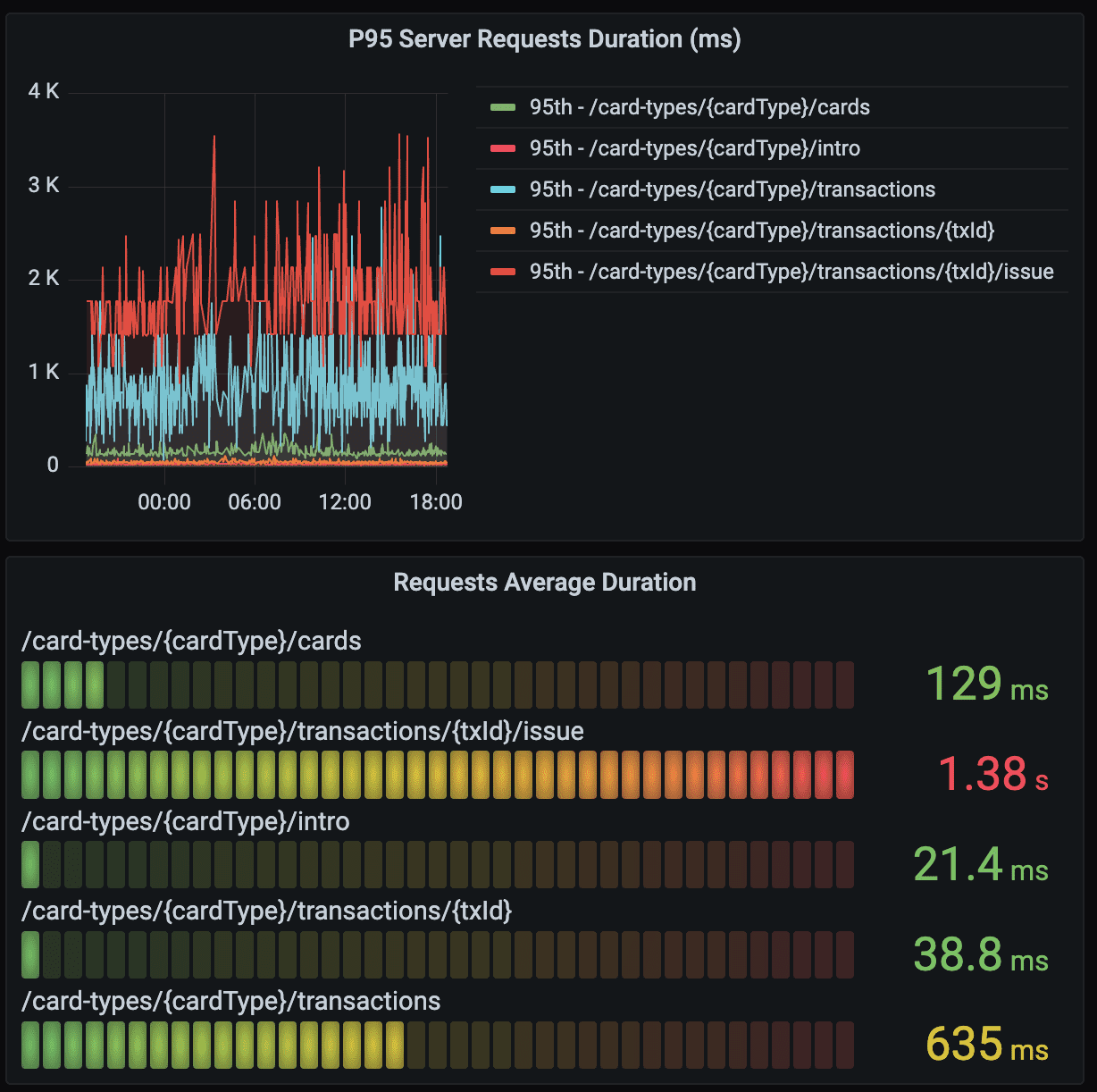Click orange swatch of 95th transactions/{txId} legend entry
Image resolution: width=1097 pixels, height=1092 pixels.
503,231
